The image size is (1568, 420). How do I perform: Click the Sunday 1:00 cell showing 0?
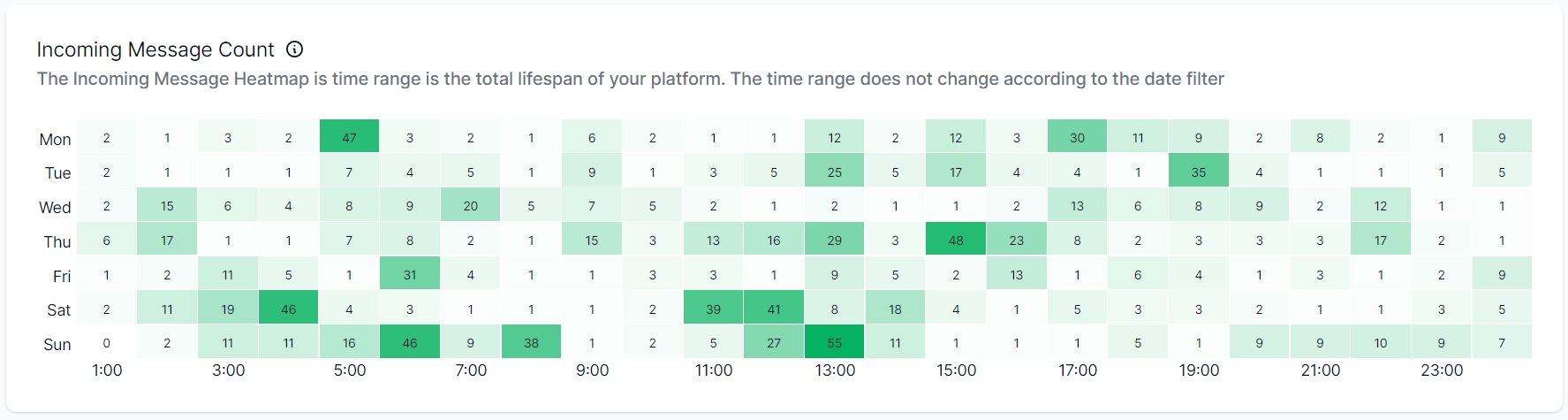pyautogui.click(x=107, y=342)
